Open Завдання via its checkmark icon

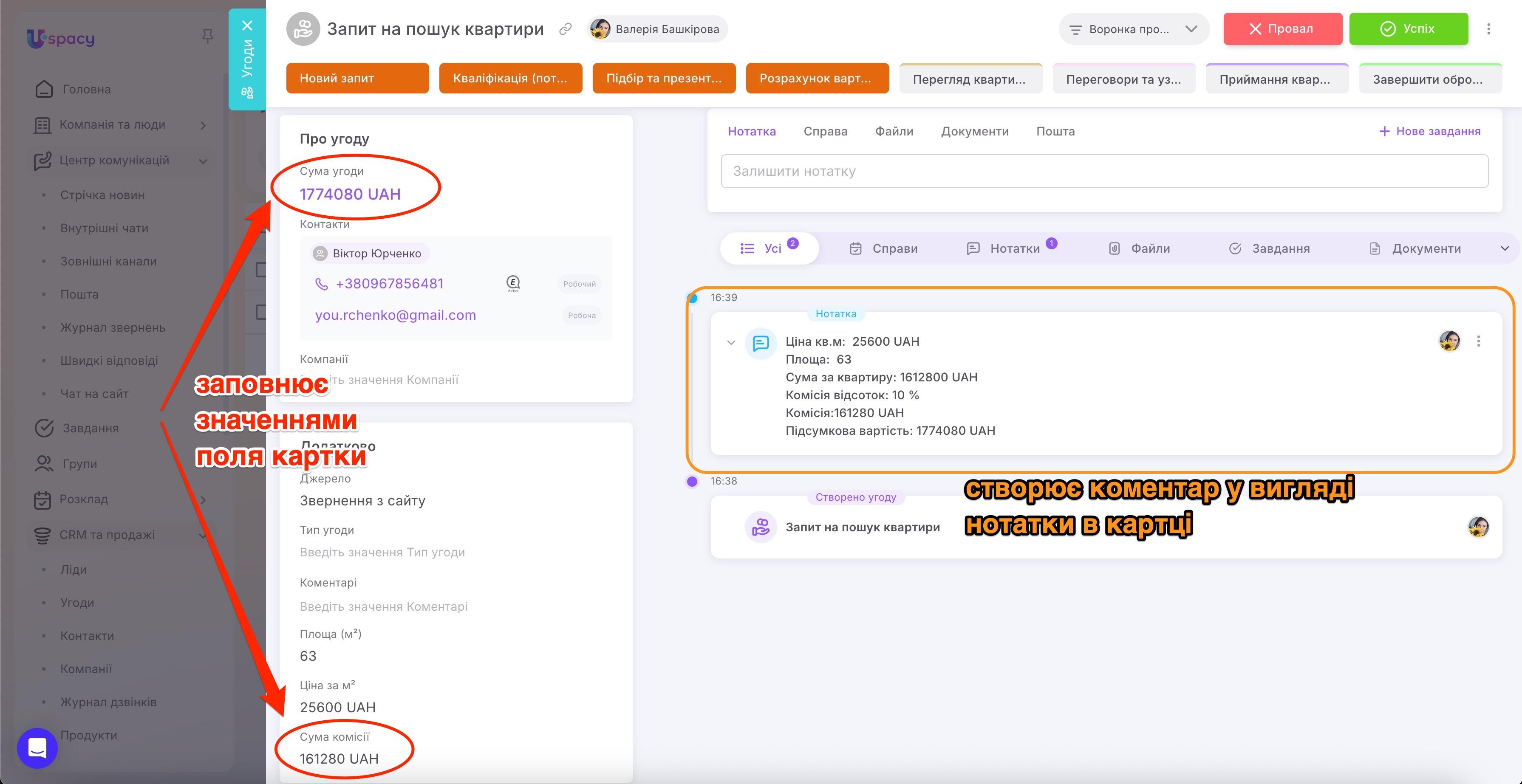click(x=44, y=428)
